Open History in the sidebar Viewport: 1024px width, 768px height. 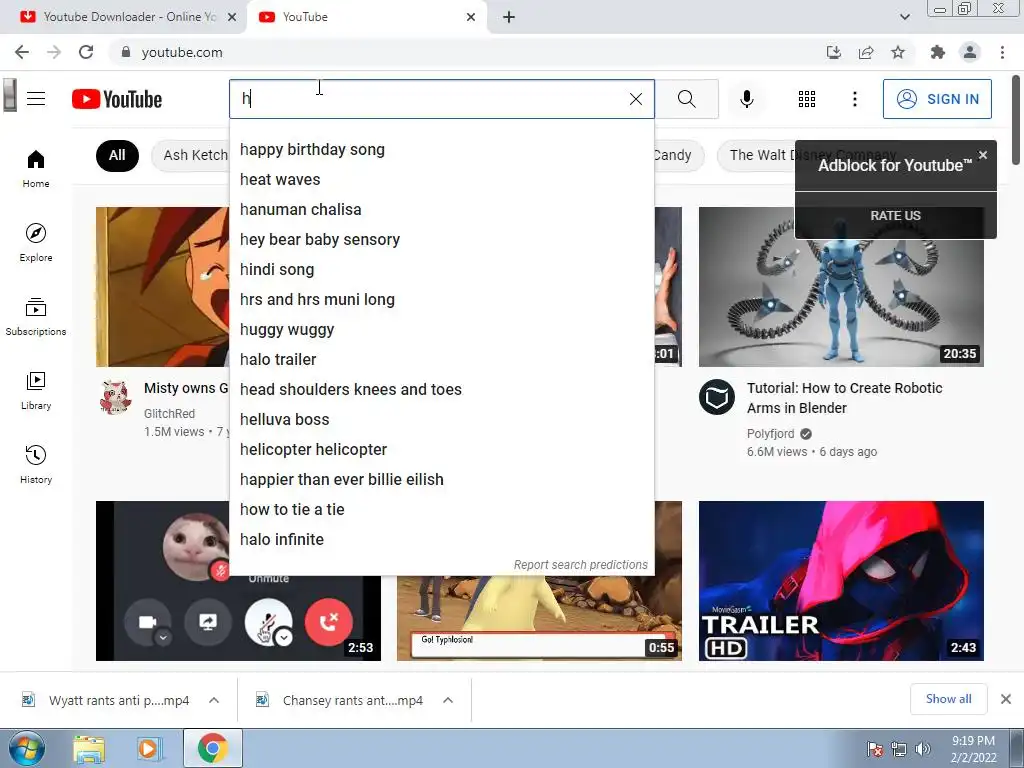click(36, 464)
